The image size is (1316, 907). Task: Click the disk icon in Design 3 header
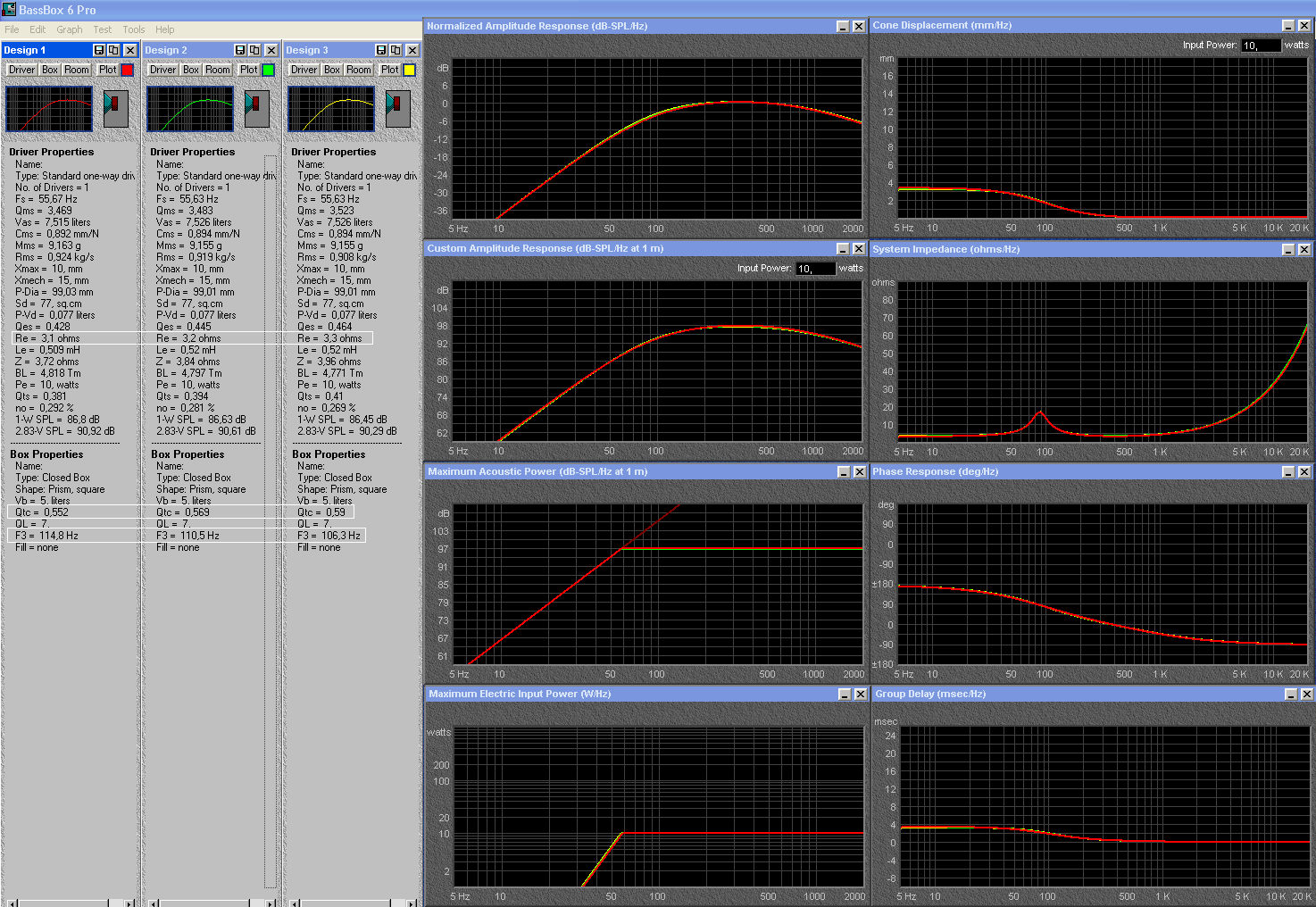point(381,50)
